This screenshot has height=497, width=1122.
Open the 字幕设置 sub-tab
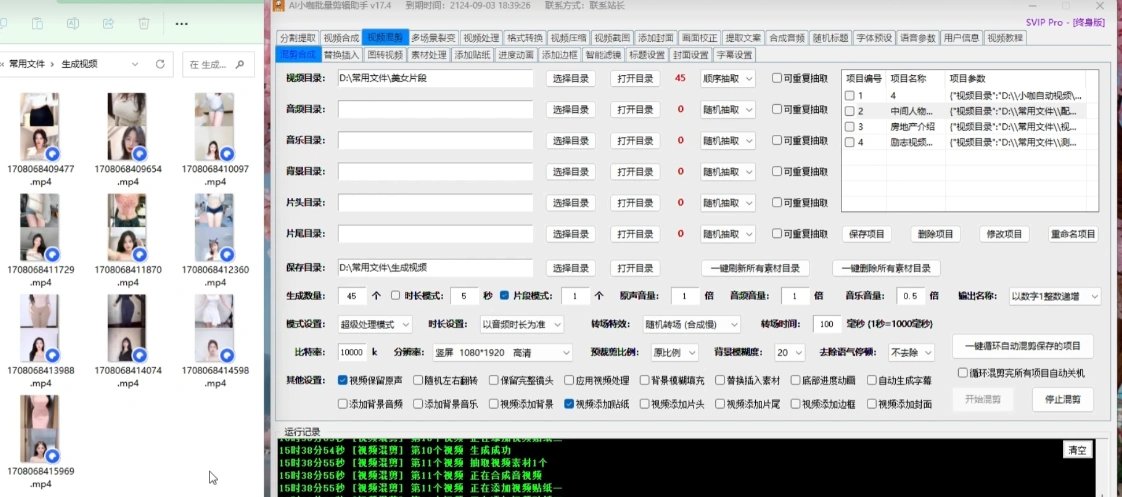734,54
